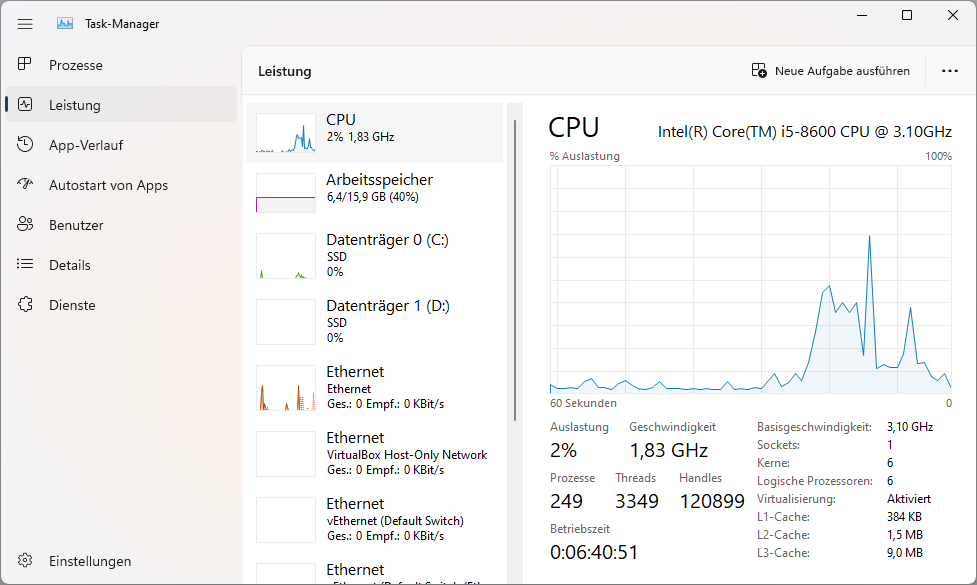Click the Prozesse sidebar icon
The height and width of the screenshot is (585, 977).
26,65
